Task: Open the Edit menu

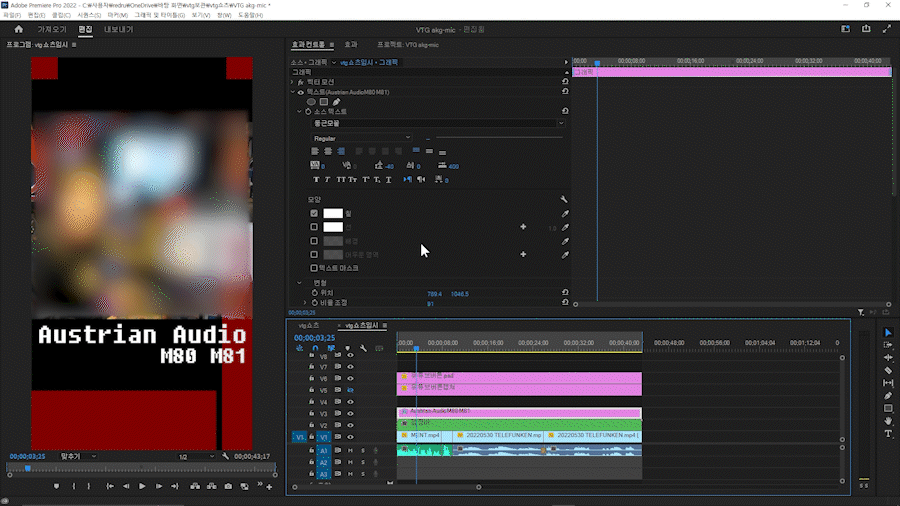Action: click(x=36, y=15)
